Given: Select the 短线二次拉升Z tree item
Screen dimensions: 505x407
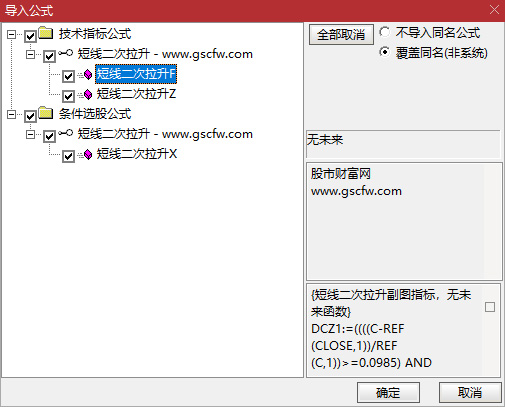Looking at the screenshot, I should pyautogui.click(x=136, y=94).
